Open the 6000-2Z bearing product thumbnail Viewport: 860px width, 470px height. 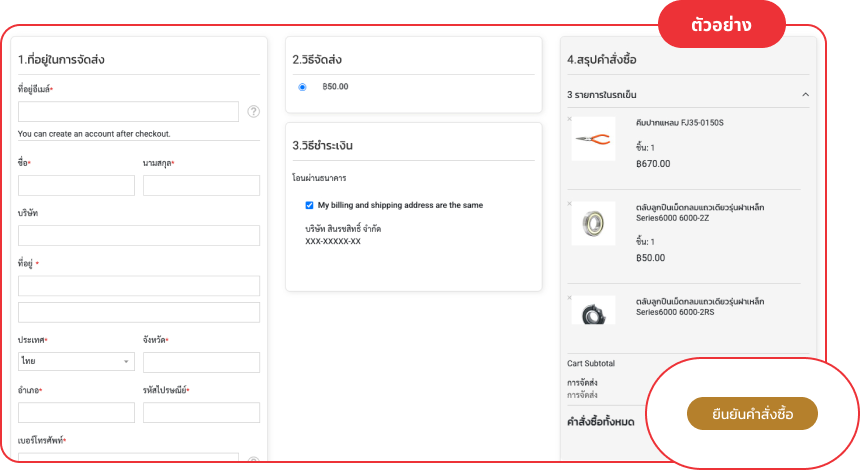(593, 223)
